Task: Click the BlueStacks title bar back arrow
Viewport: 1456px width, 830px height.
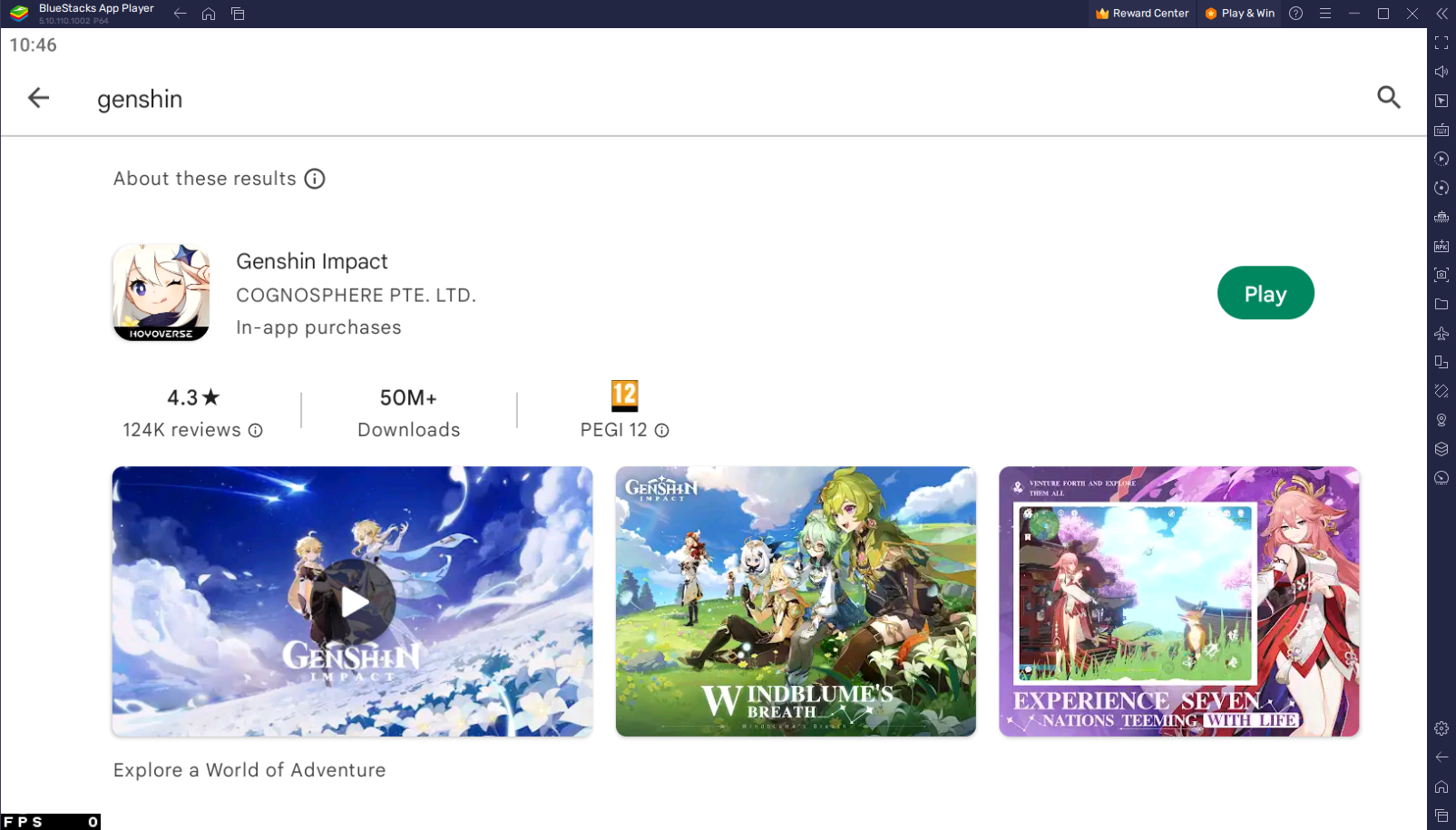Action: [x=180, y=14]
